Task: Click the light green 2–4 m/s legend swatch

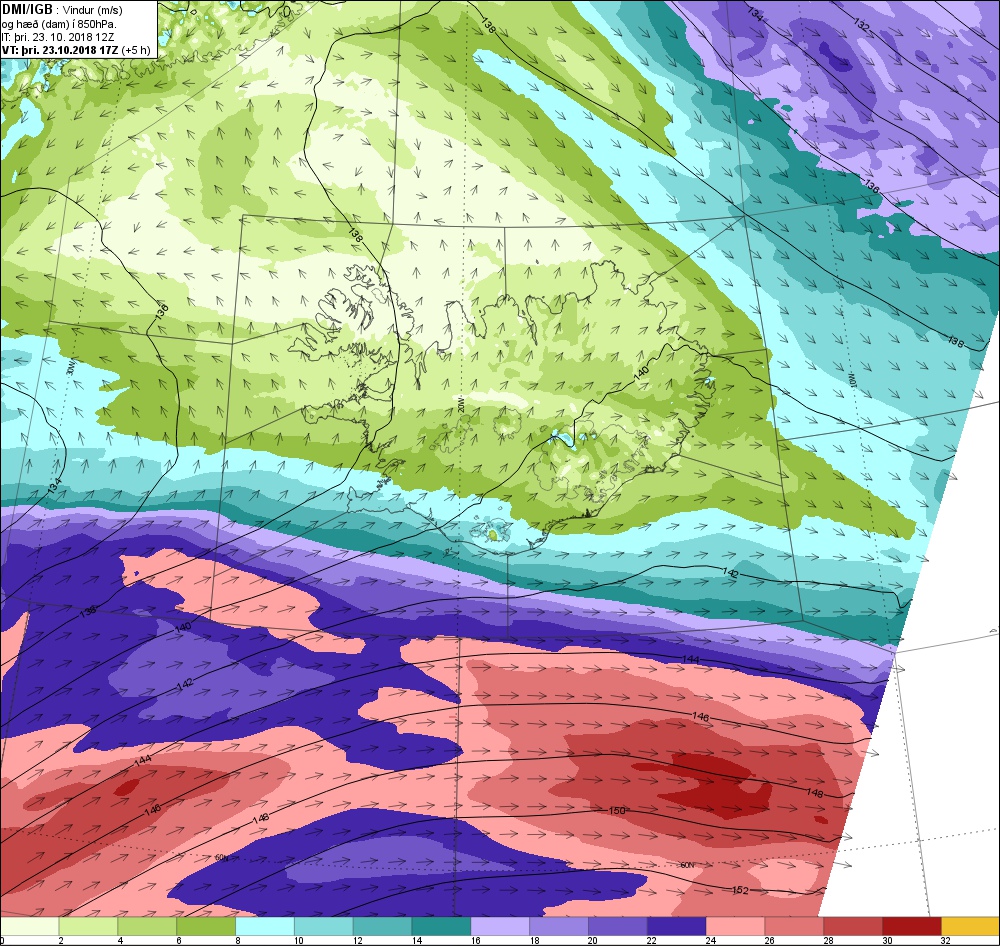Action: (88, 926)
